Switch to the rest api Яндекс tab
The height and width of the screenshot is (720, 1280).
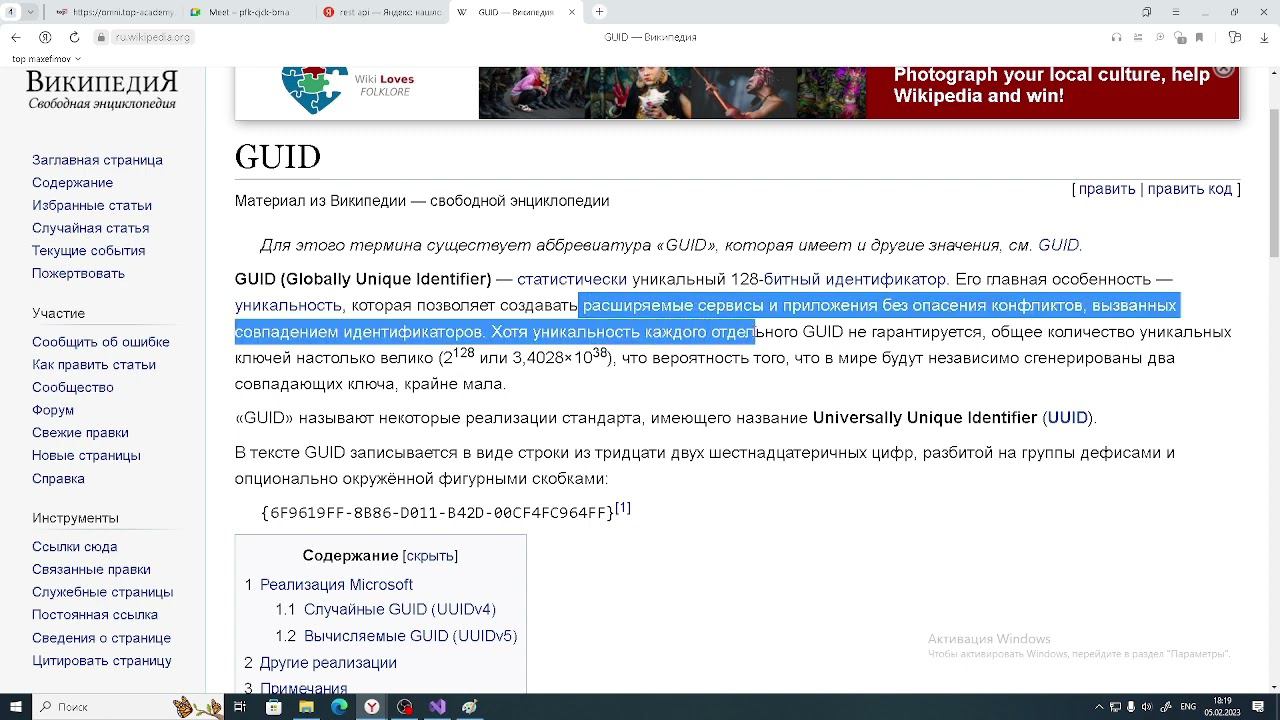(x=381, y=12)
